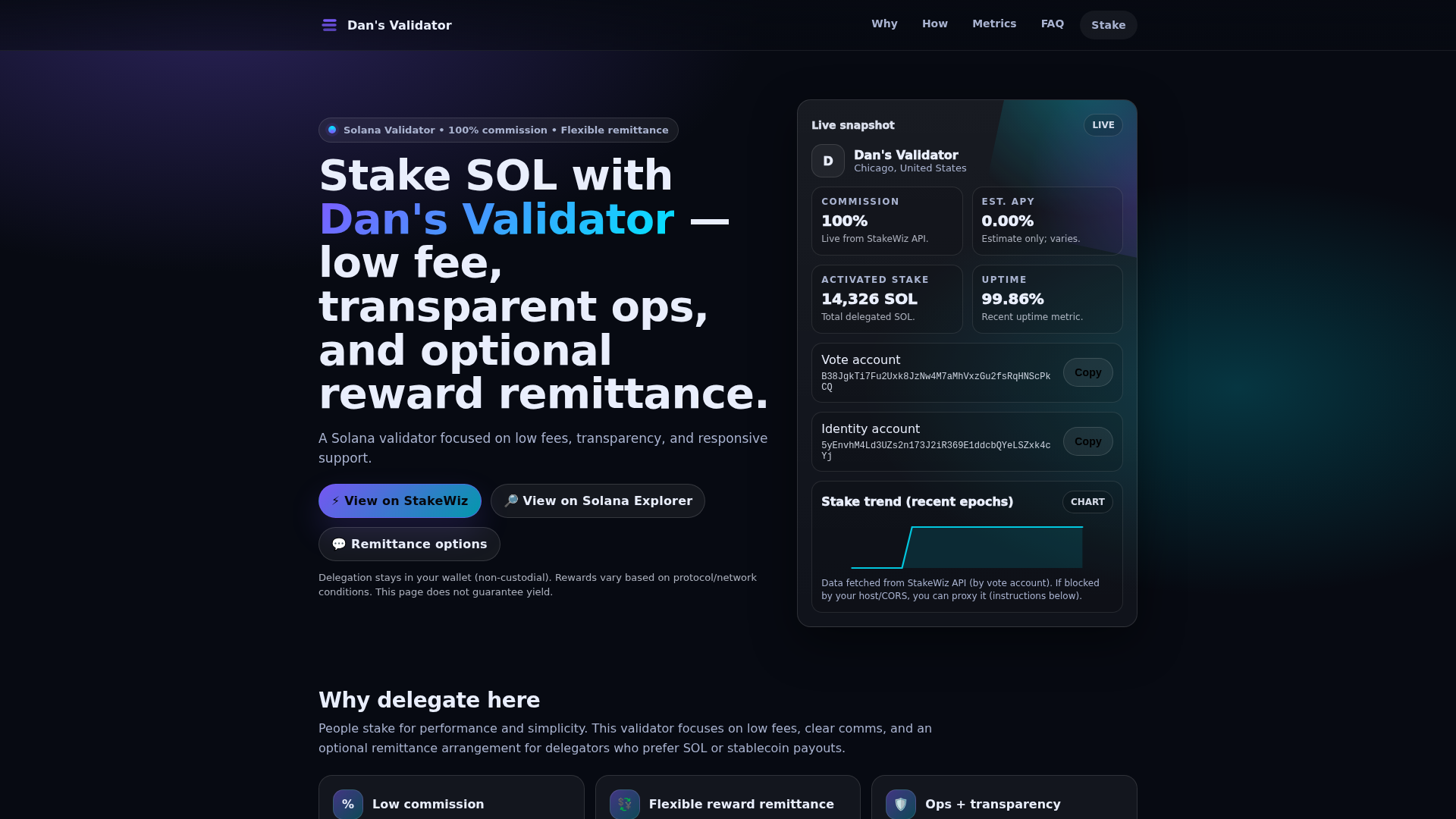Click the speech bubble icon on Remittance options
Image resolution: width=1456 pixels, height=819 pixels.
click(x=339, y=544)
